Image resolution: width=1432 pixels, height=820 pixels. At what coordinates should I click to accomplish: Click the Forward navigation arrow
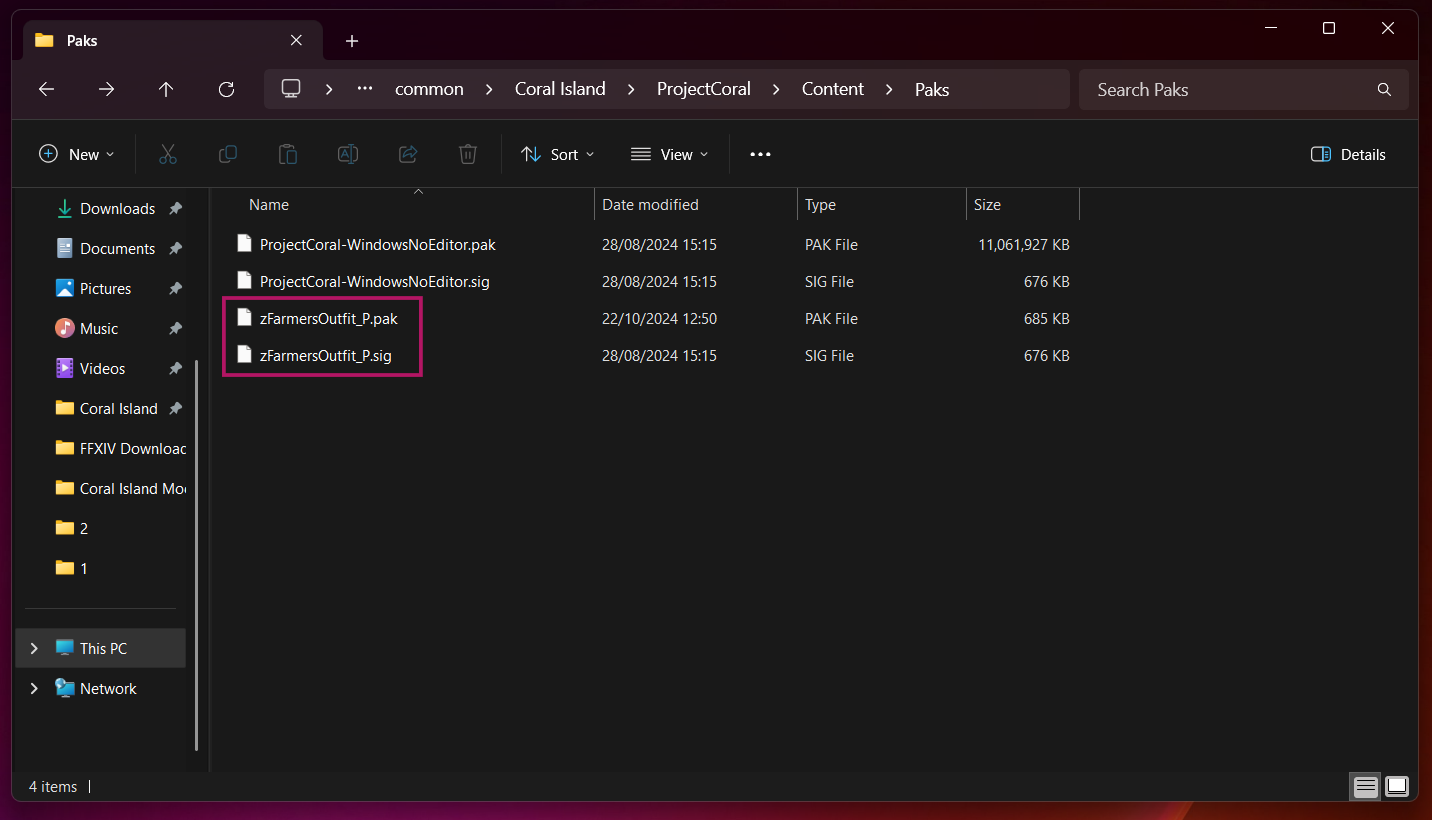pos(106,89)
